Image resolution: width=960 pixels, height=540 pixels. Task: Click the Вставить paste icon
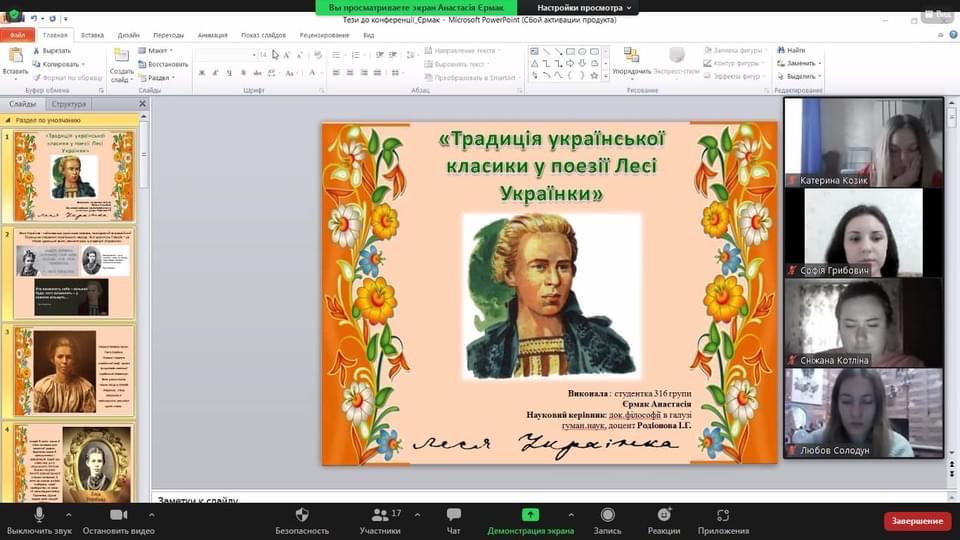click(x=15, y=60)
